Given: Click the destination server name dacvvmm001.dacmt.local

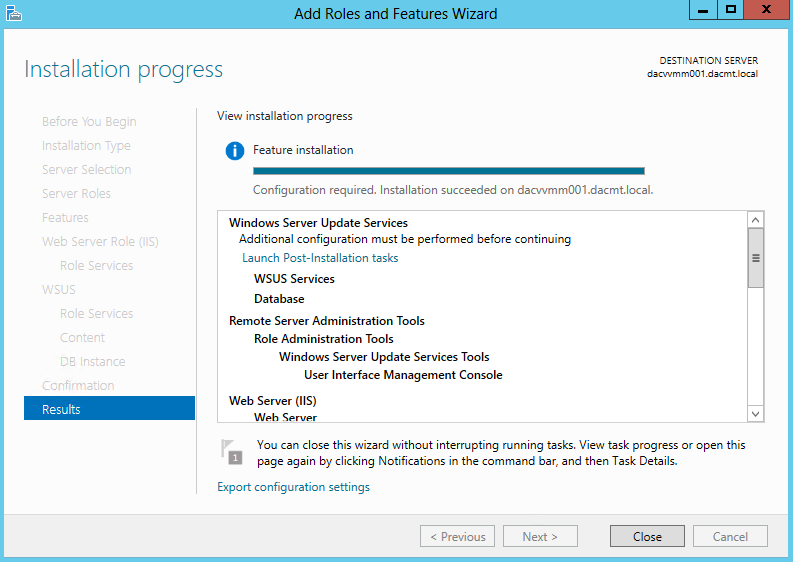Looking at the screenshot, I should (x=702, y=74).
